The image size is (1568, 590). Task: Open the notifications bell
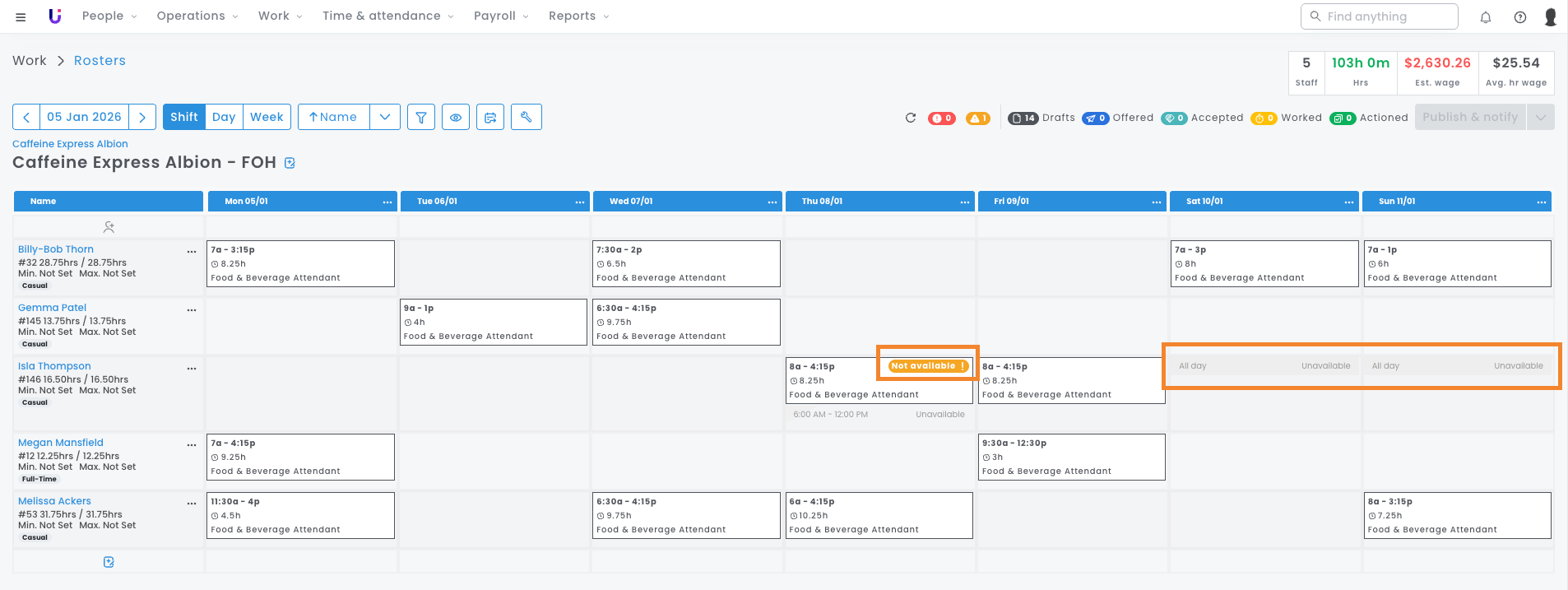[x=1485, y=17]
